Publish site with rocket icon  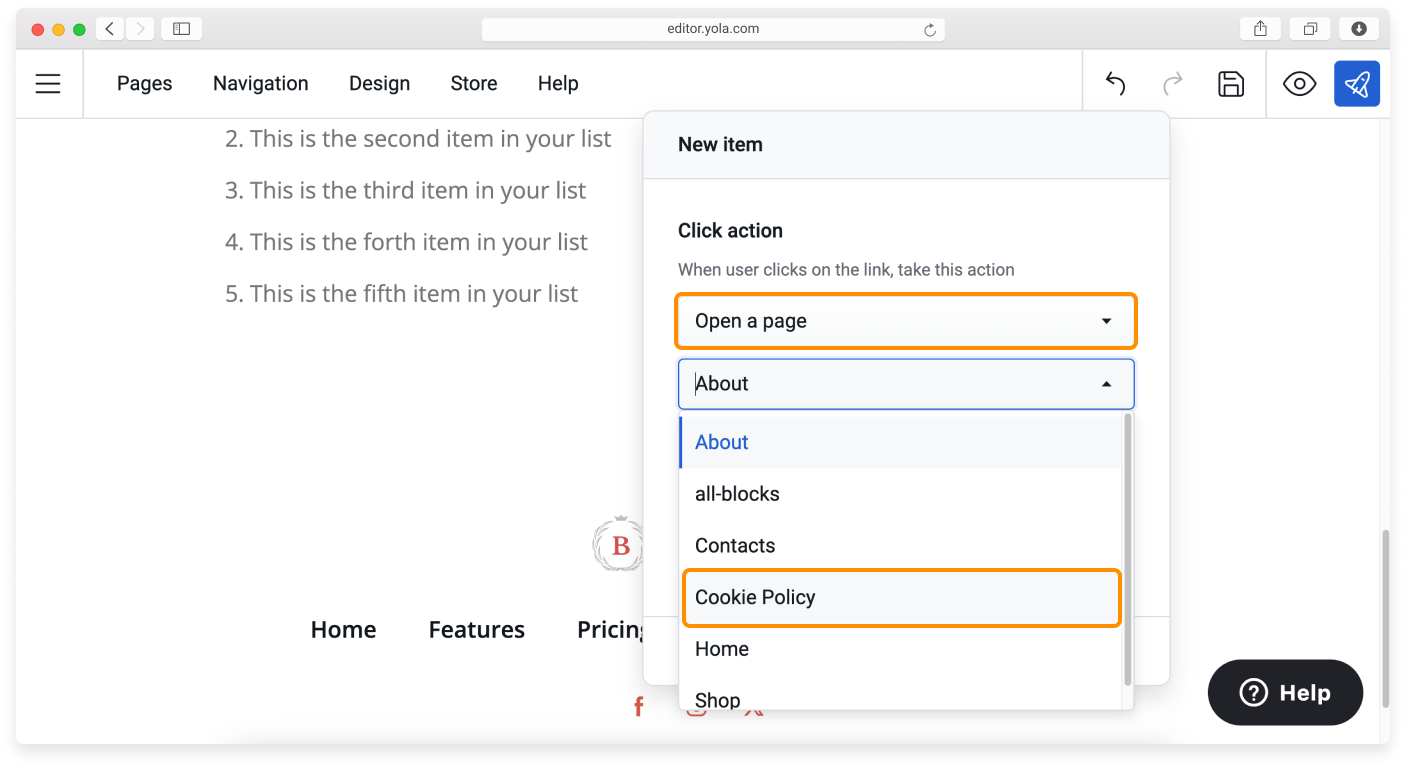(1356, 84)
